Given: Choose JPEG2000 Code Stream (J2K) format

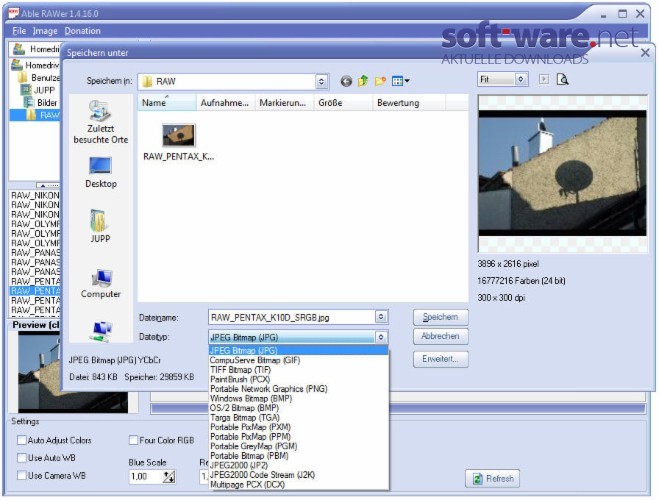Looking at the screenshot, I should [x=298, y=475].
